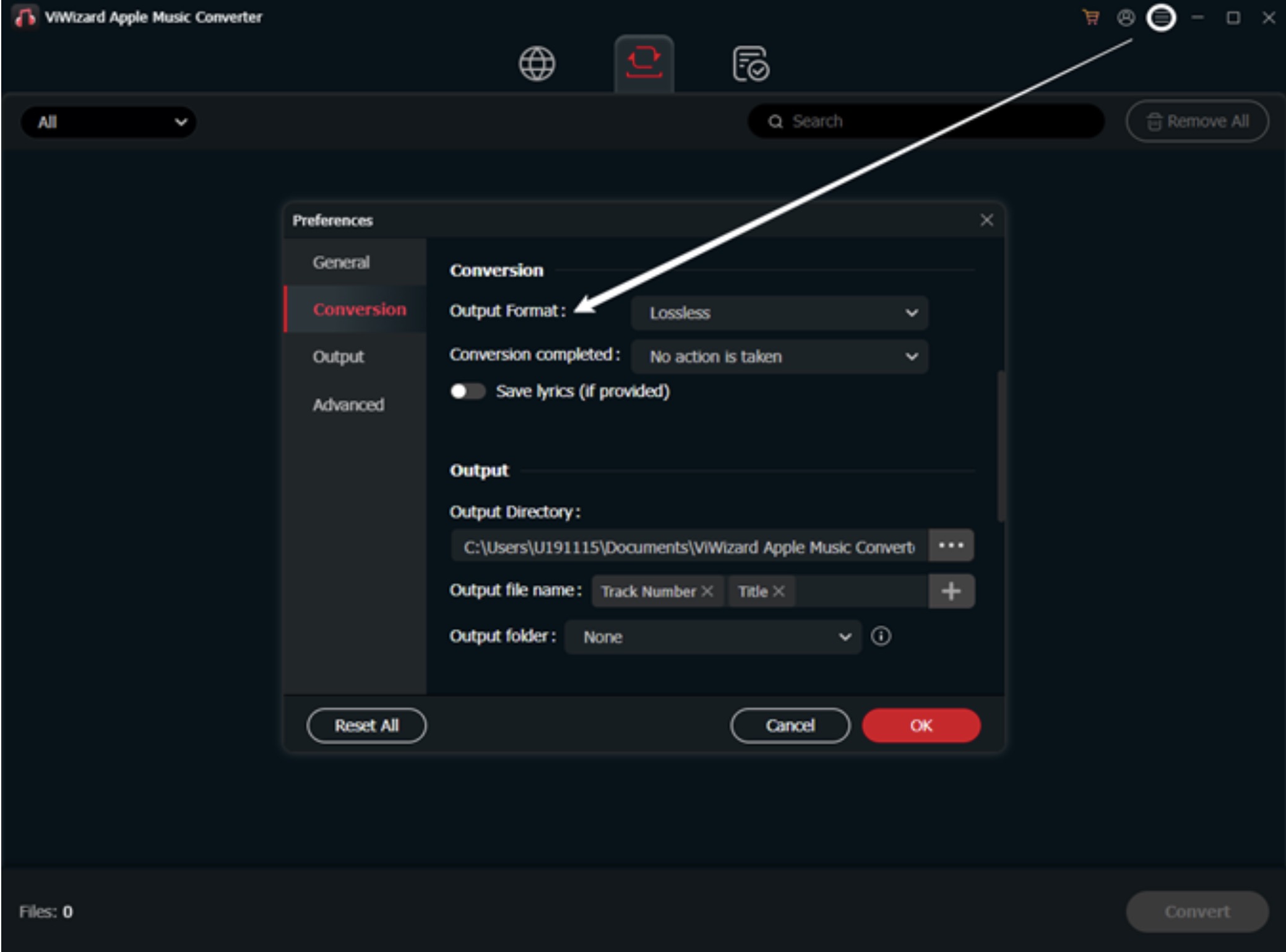Browse output directory with three-dots button
The height and width of the screenshot is (952, 1286).
coord(951,545)
